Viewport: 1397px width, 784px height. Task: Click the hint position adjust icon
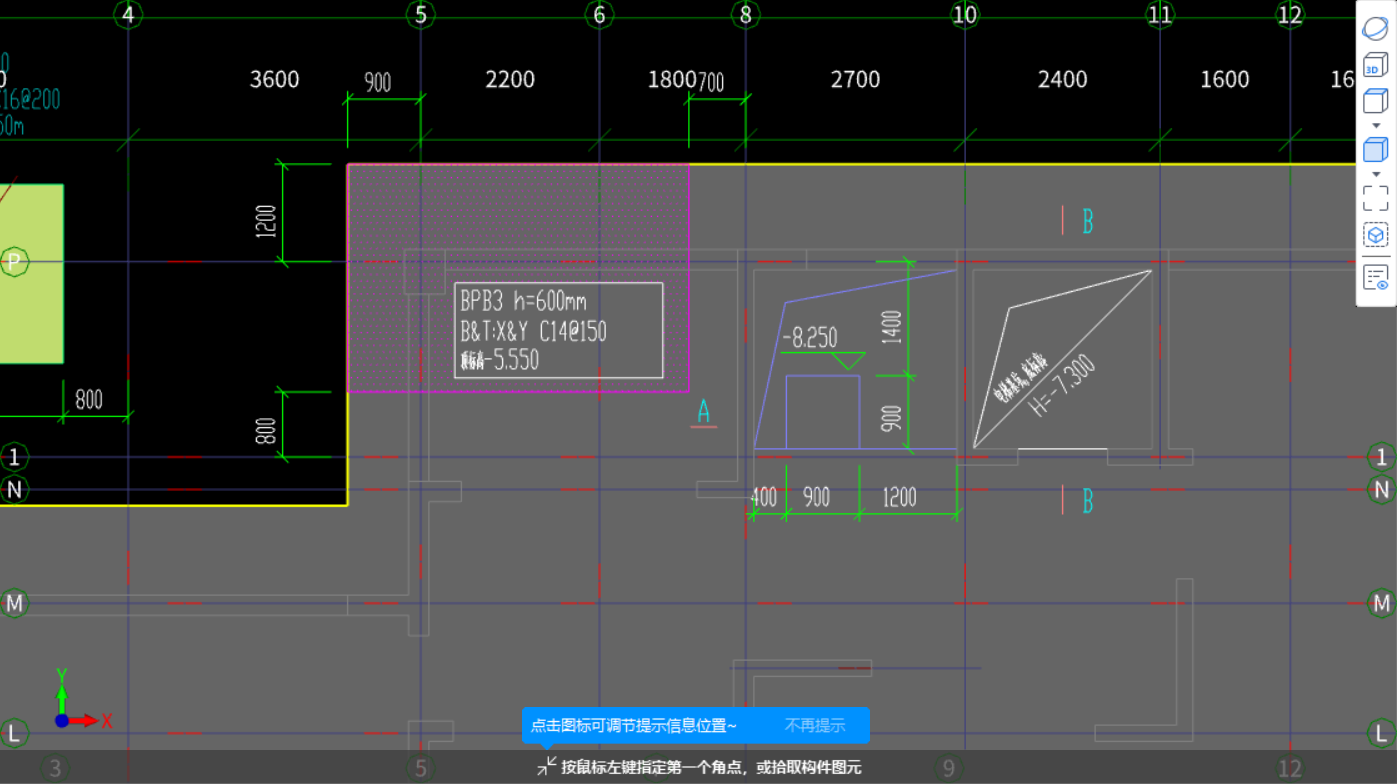tap(546, 767)
